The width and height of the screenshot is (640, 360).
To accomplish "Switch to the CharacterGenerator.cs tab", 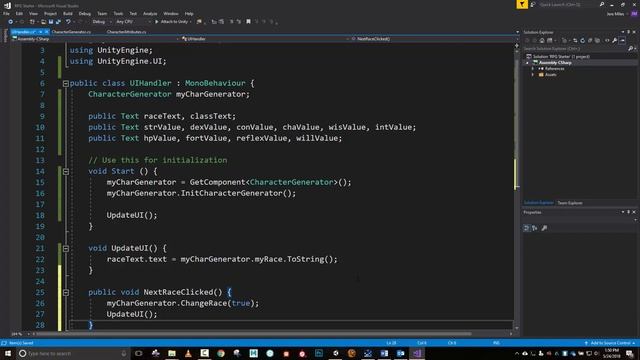I will tap(71, 32).
